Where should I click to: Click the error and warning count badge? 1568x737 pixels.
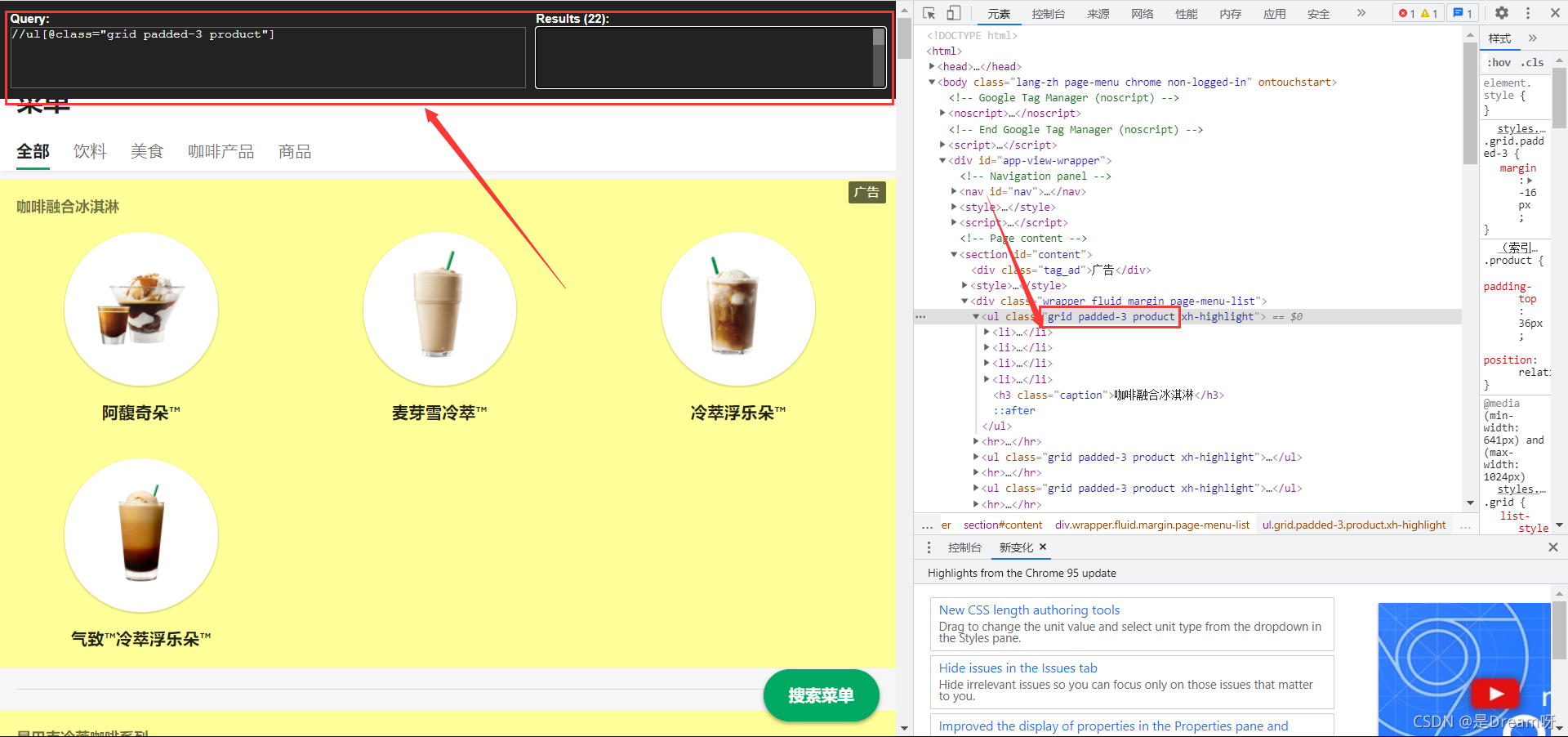[x=1418, y=13]
